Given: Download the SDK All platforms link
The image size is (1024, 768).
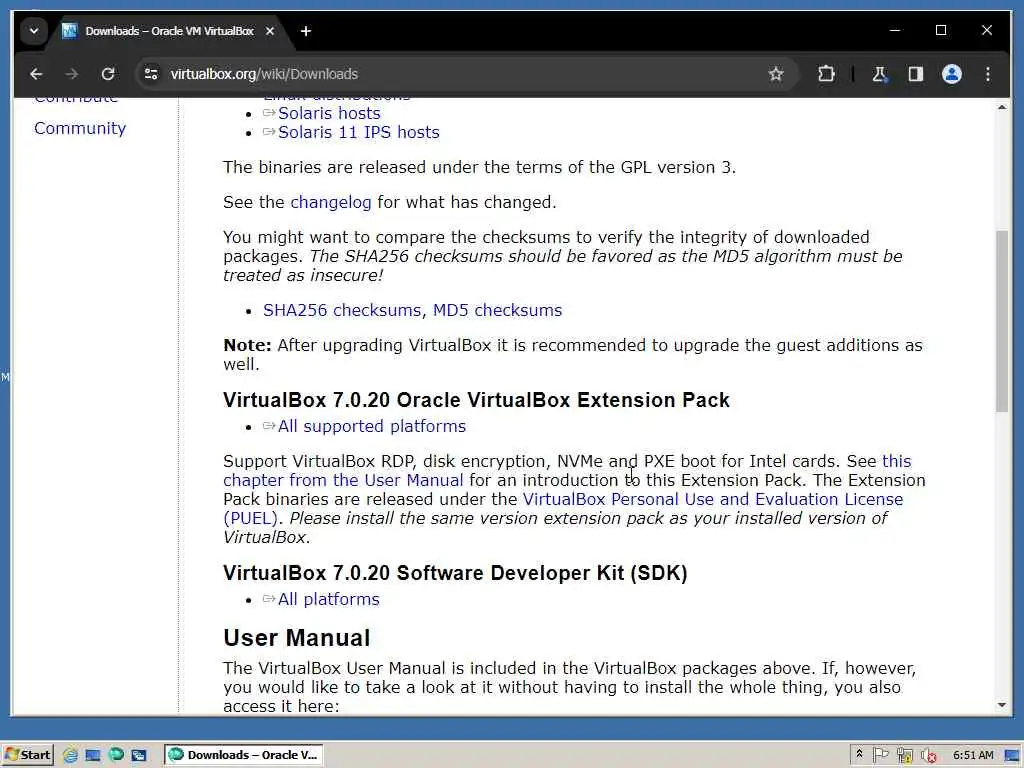Looking at the screenshot, I should pos(328,600).
